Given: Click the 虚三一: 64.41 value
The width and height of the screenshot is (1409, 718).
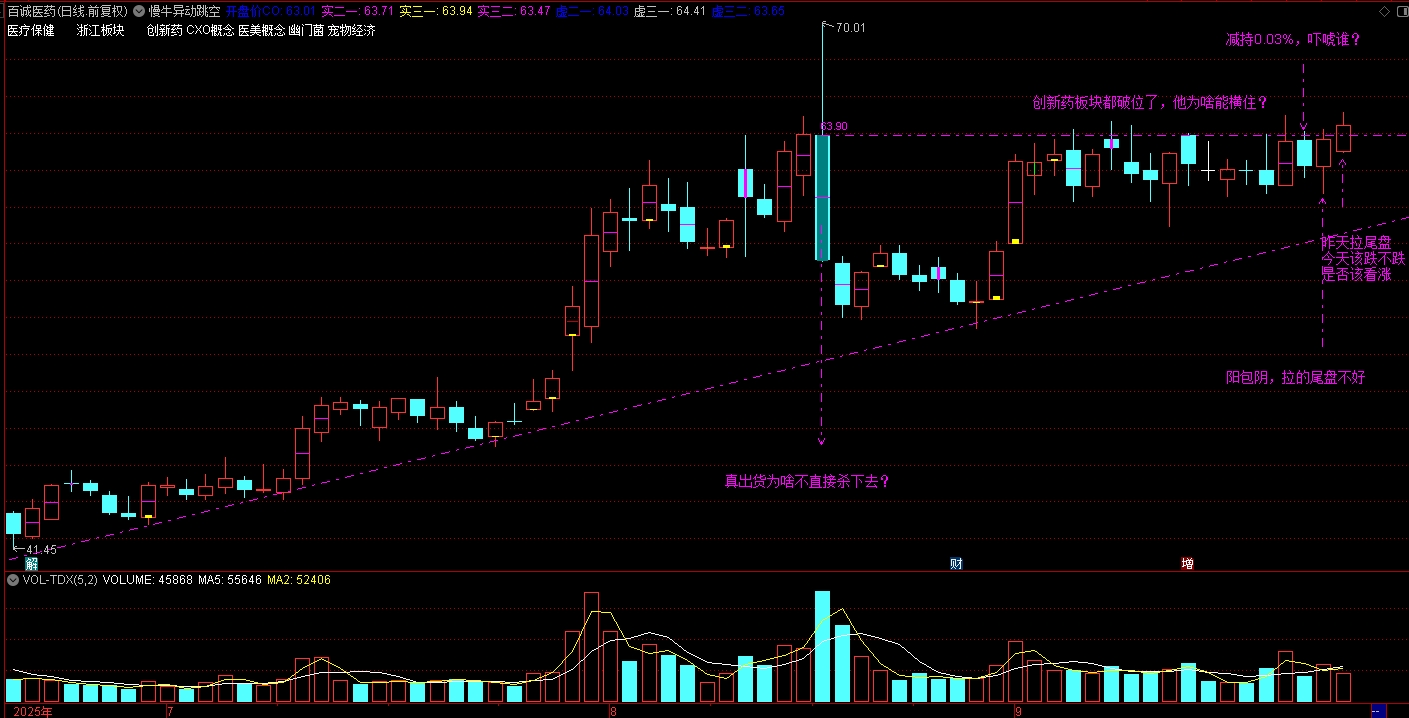Looking at the screenshot, I should point(670,11).
